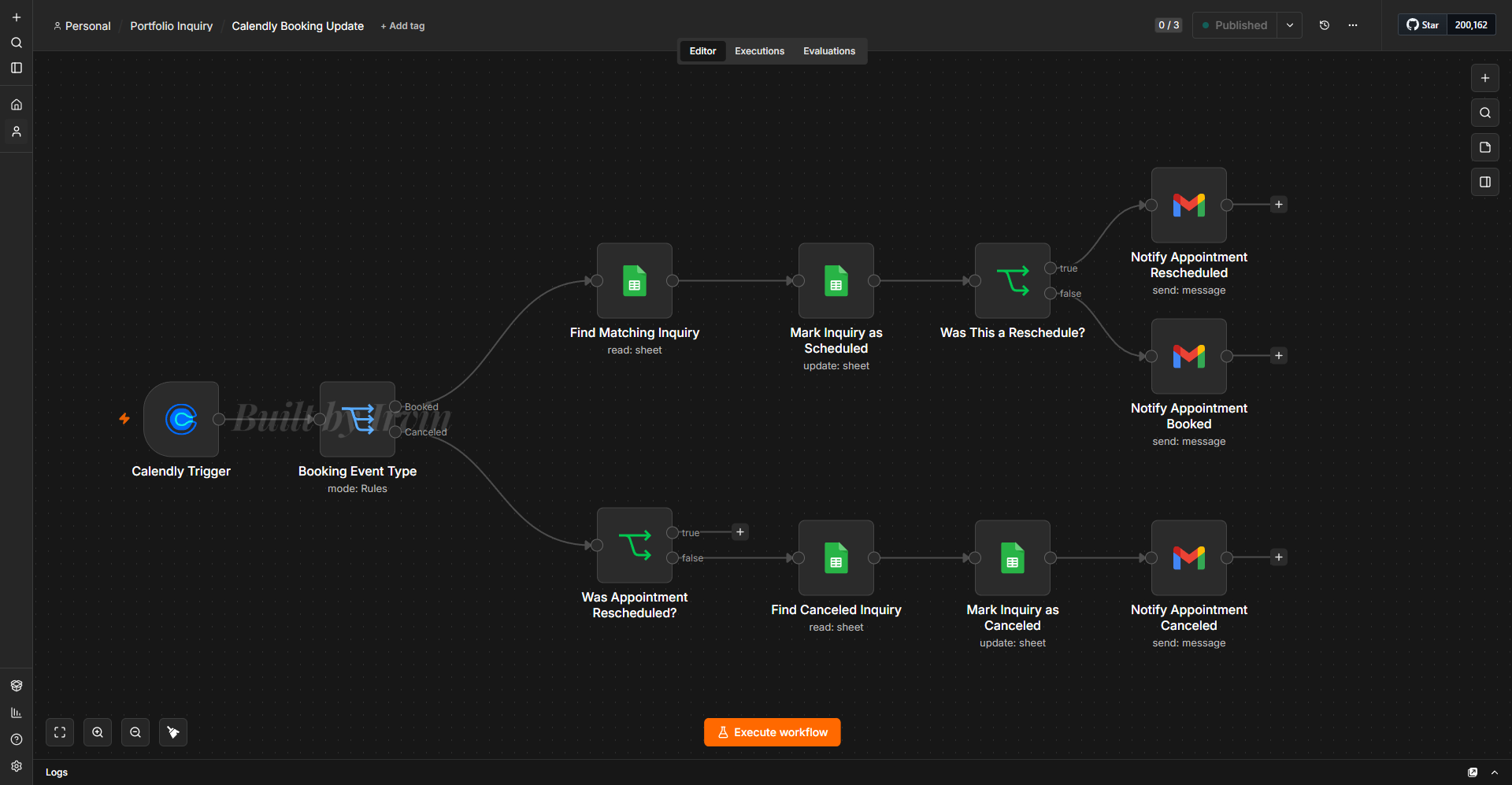1512x785 pixels.
Task: Expand the Published dropdown arrow
Action: pos(1290,25)
